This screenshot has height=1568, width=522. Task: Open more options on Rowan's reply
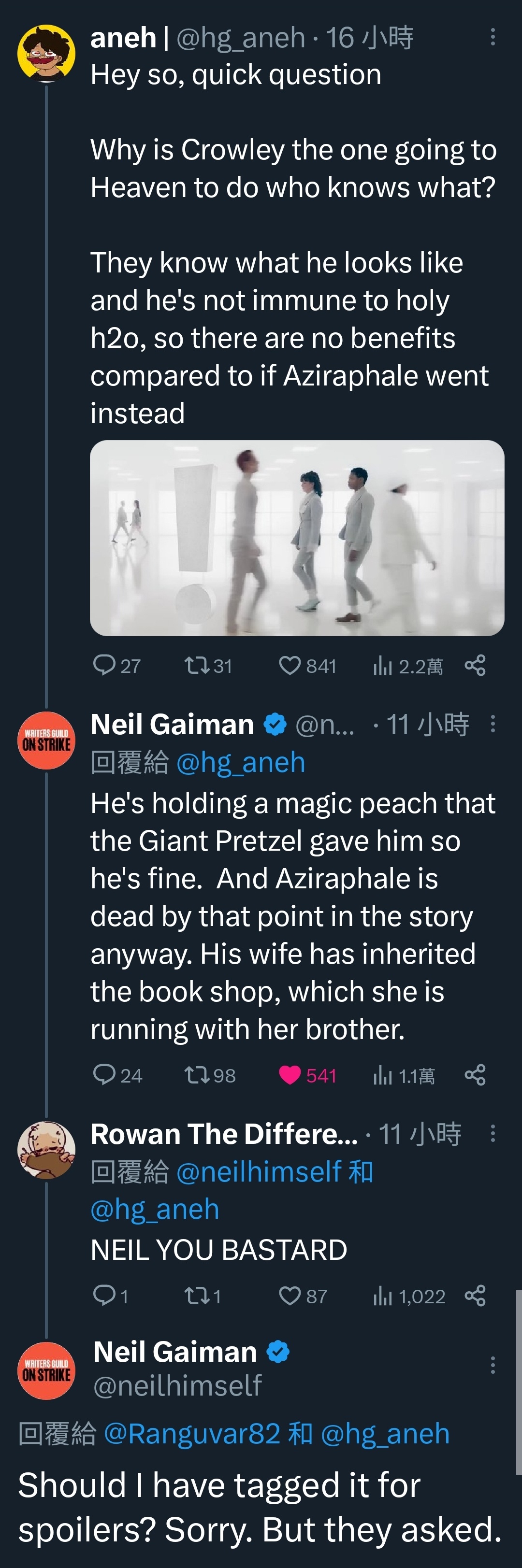tap(493, 1133)
